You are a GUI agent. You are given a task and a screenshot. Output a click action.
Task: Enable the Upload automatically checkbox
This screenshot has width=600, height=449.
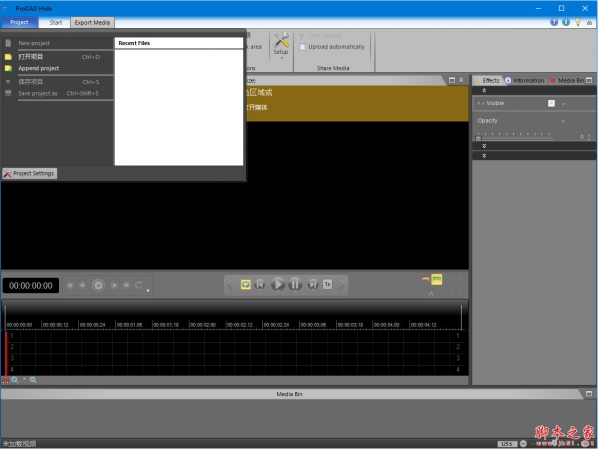click(303, 46)
